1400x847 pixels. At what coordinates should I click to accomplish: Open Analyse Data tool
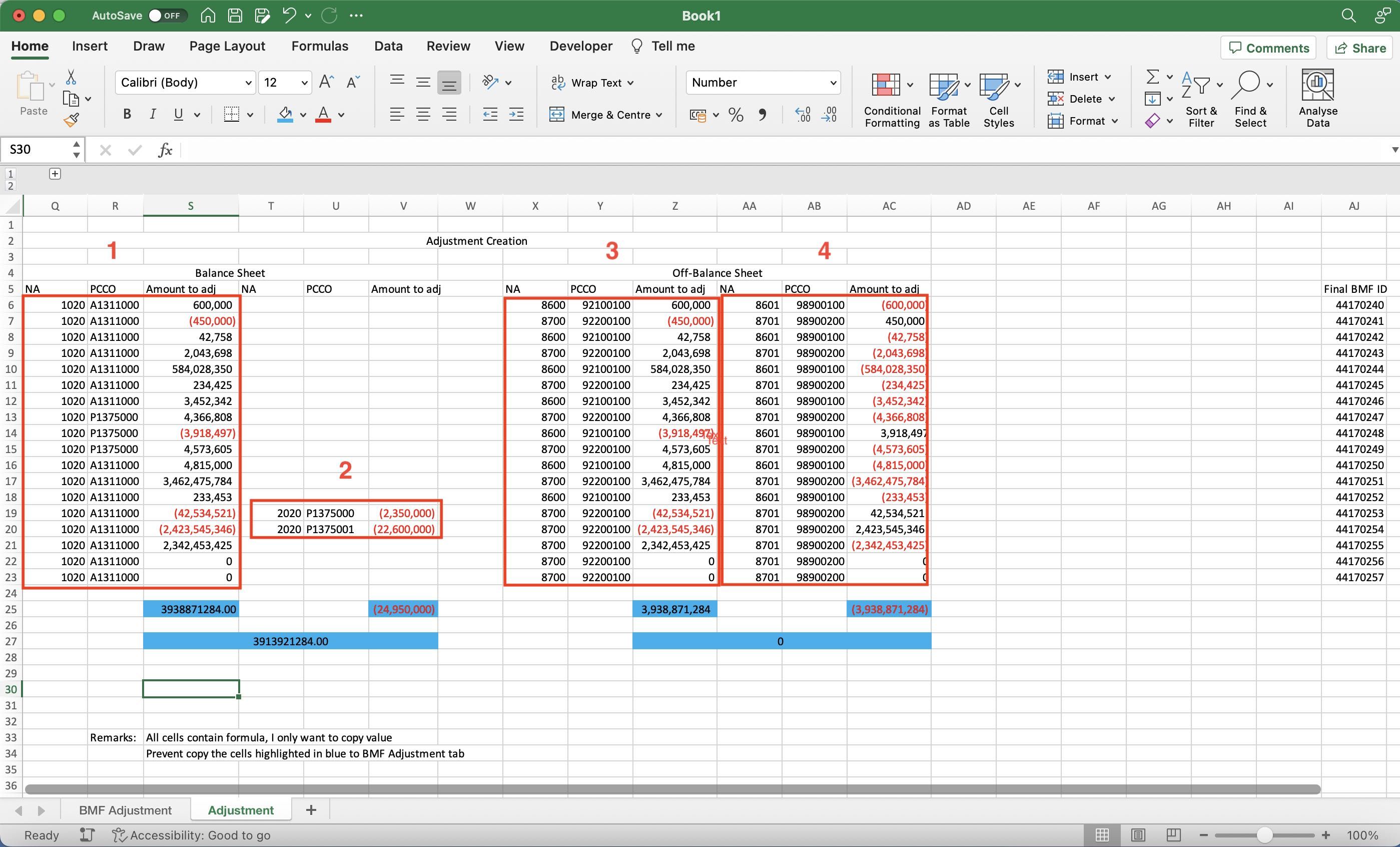point(1317,98)
